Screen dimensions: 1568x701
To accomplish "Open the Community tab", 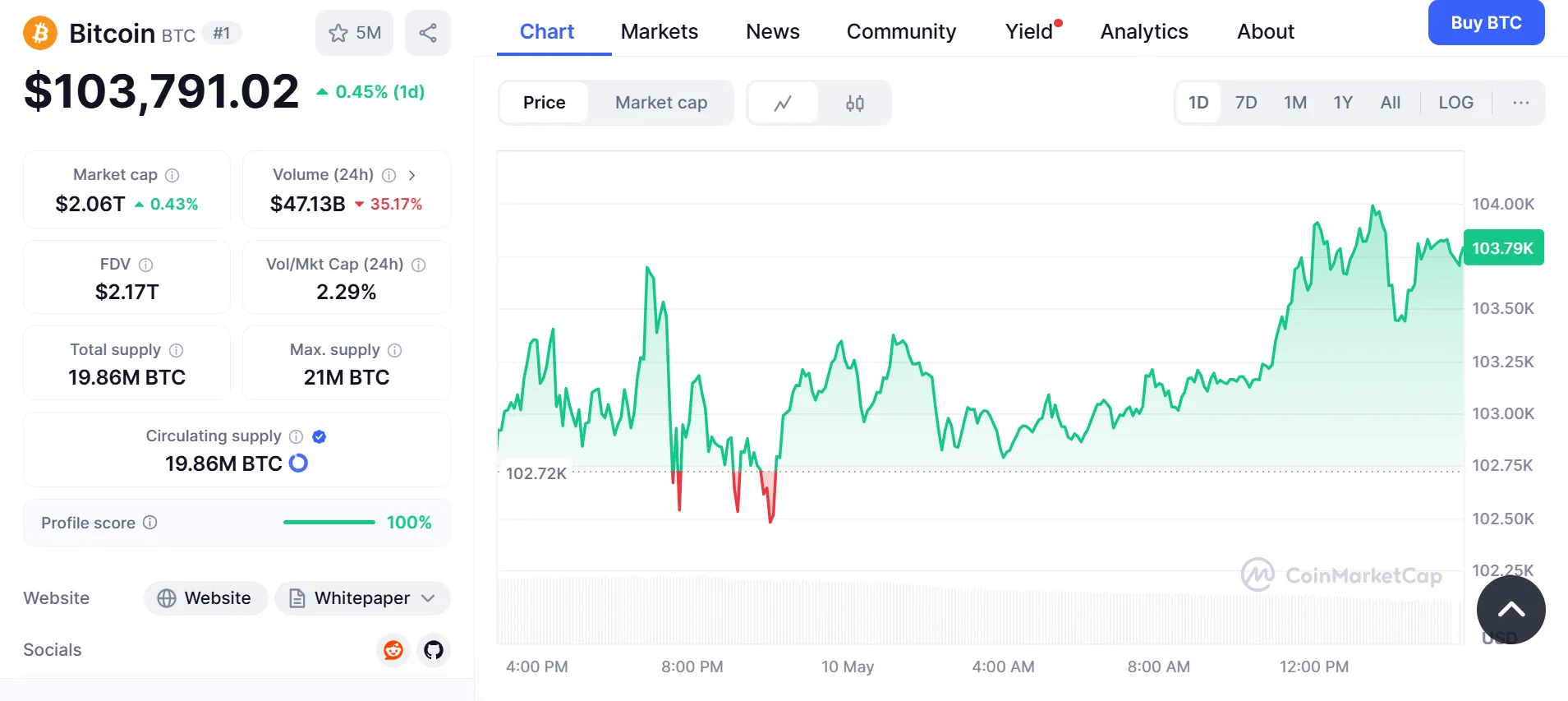I will (901, 32).
